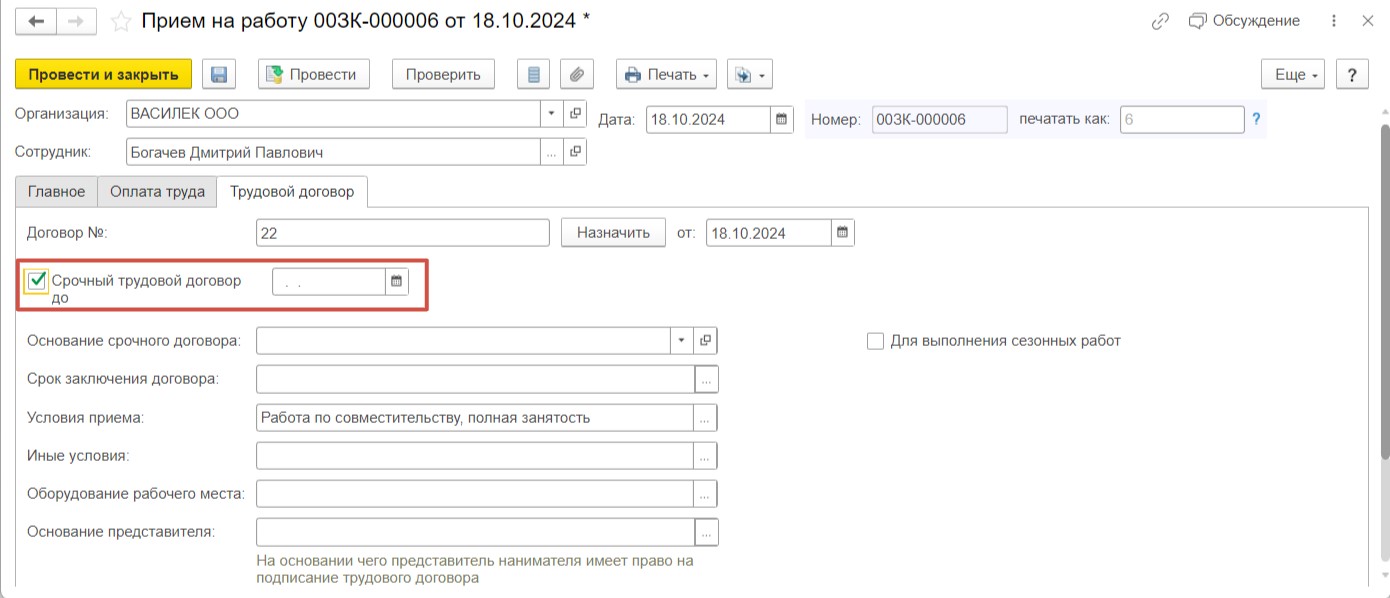Select the Трудовой договор tab

pyautogui.click(x=292, y=191)
